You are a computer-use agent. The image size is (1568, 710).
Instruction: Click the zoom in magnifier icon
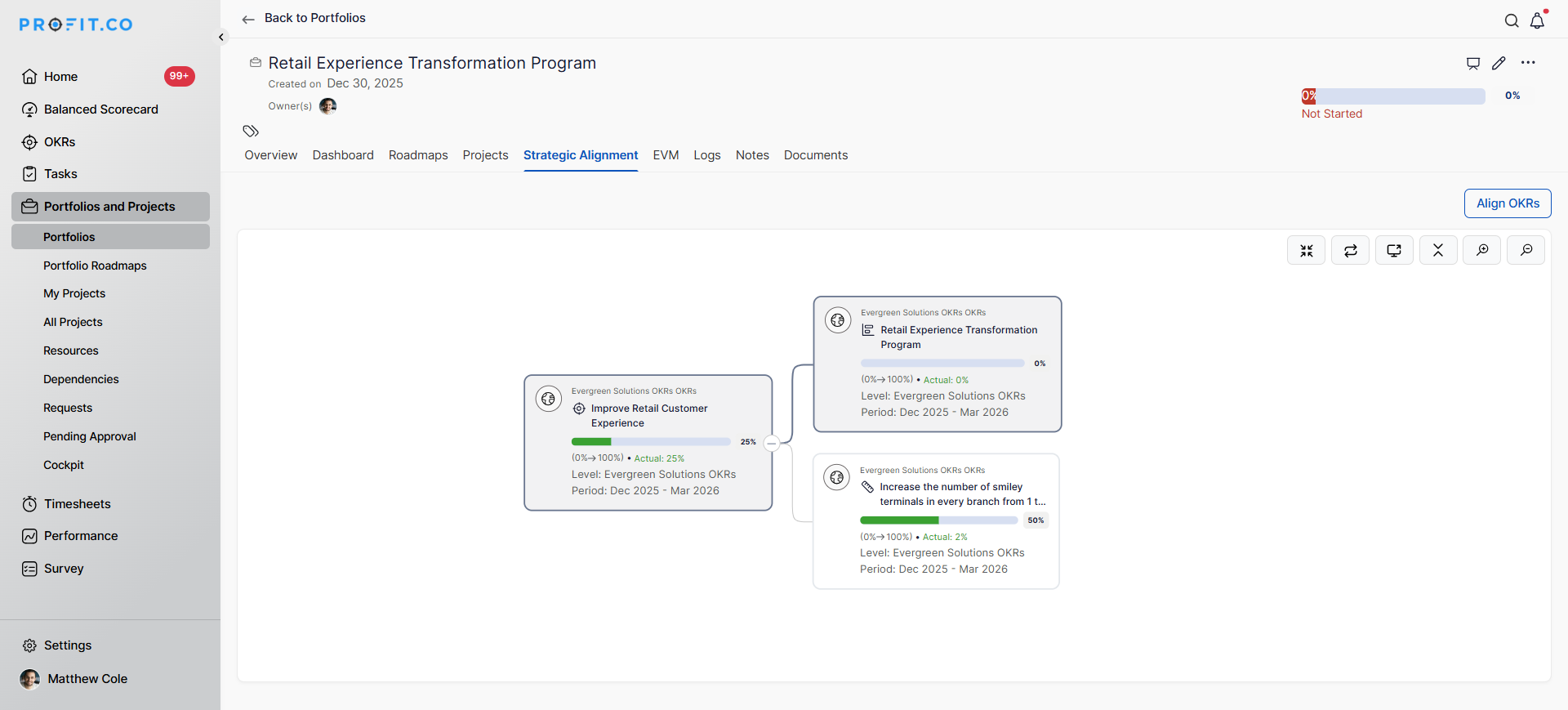pyautogui.click(x=1481, y=250)
